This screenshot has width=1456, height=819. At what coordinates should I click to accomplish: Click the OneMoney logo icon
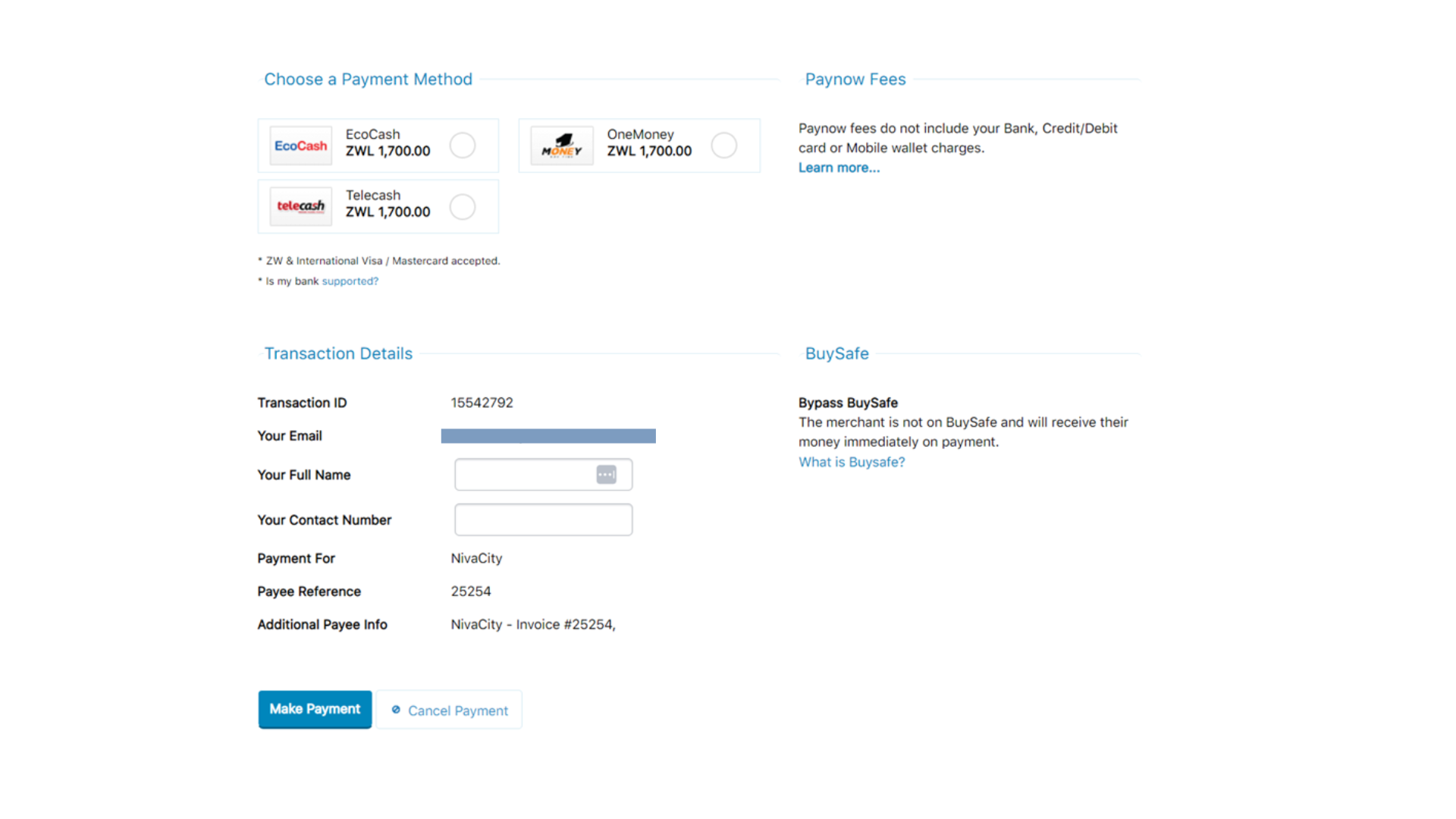point(561,145)
